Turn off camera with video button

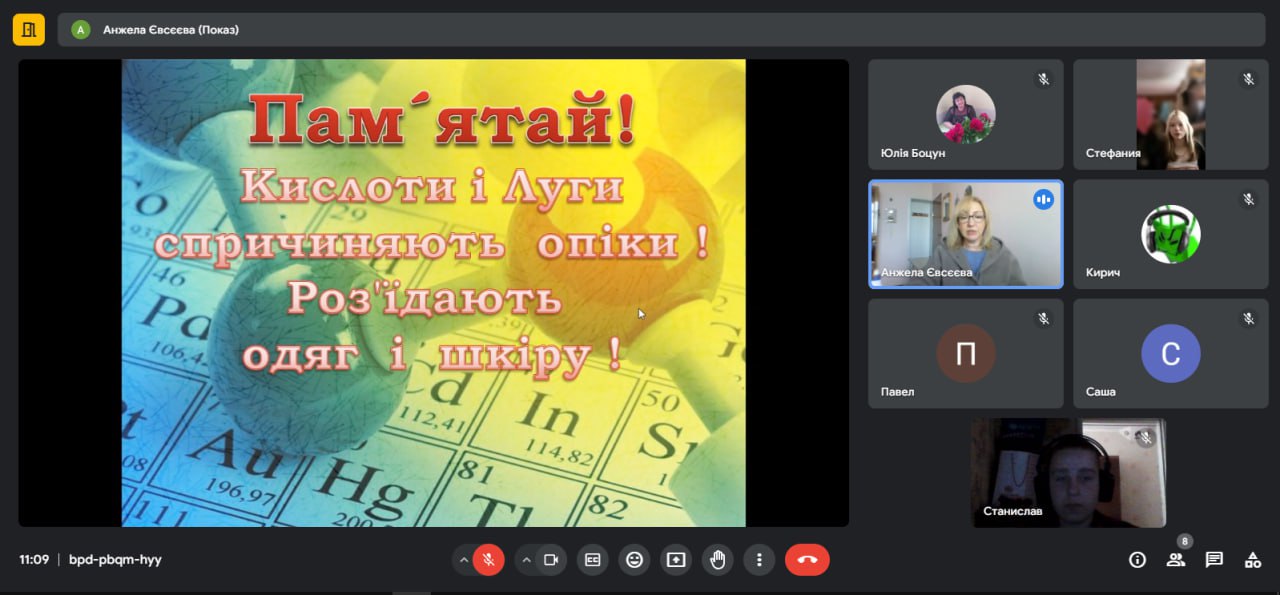coord(550,560)
